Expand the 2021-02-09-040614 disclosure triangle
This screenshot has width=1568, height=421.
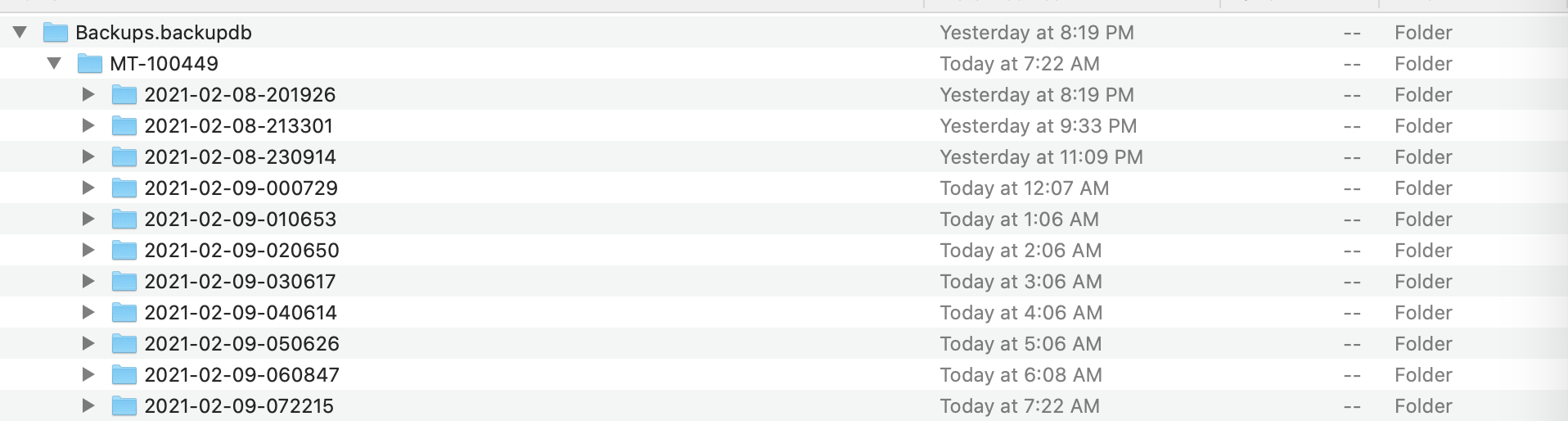point(88,313)
